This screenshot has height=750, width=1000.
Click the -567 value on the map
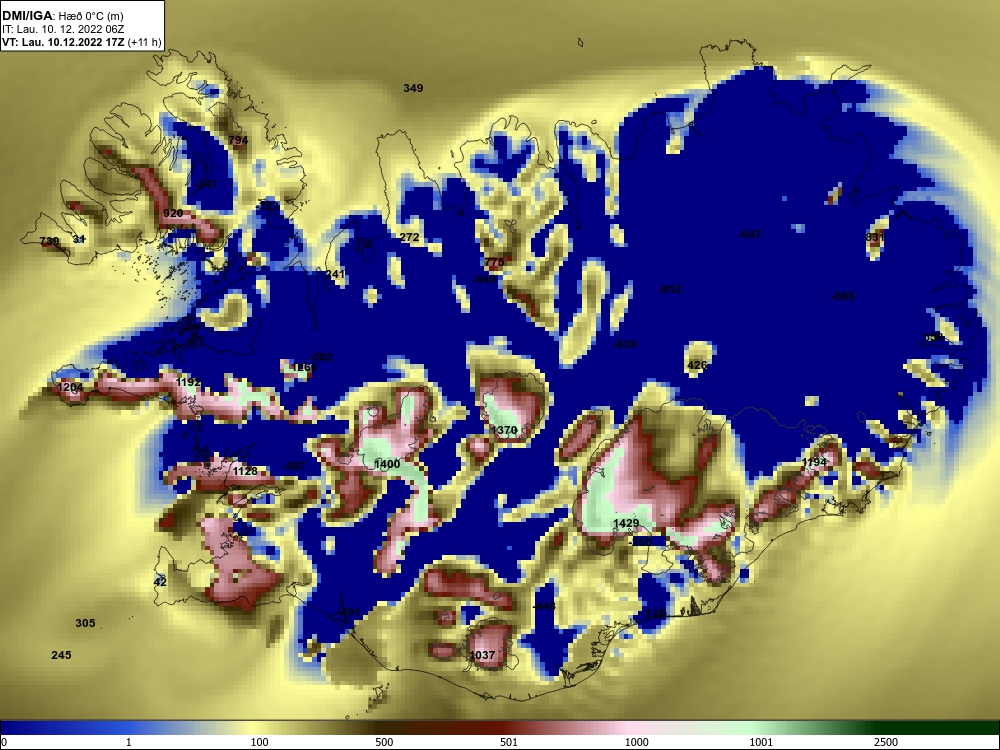[x=294, y=466]
